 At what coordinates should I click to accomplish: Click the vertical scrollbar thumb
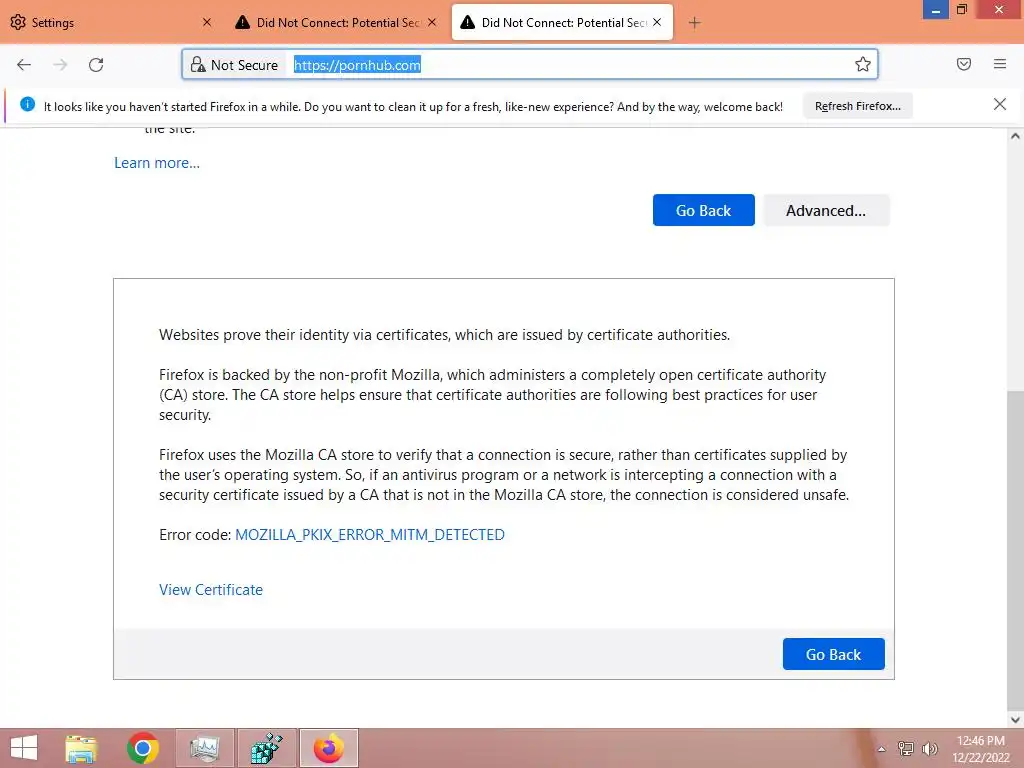click(1015, 549)
